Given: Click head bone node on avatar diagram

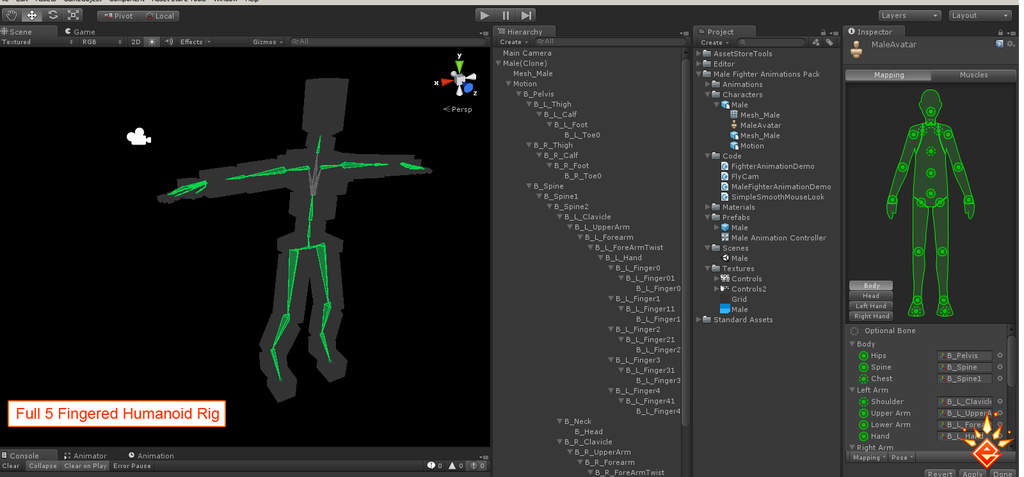Looking at the screenshot, I should pos(931,110).
